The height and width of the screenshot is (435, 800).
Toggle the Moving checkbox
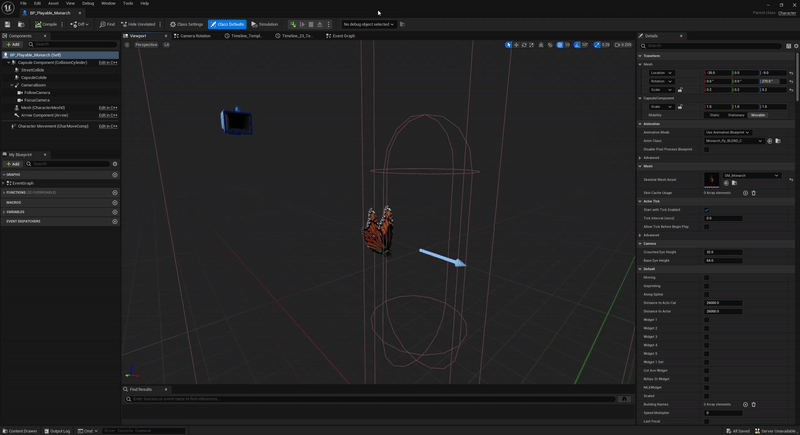[x=707, y=277]
